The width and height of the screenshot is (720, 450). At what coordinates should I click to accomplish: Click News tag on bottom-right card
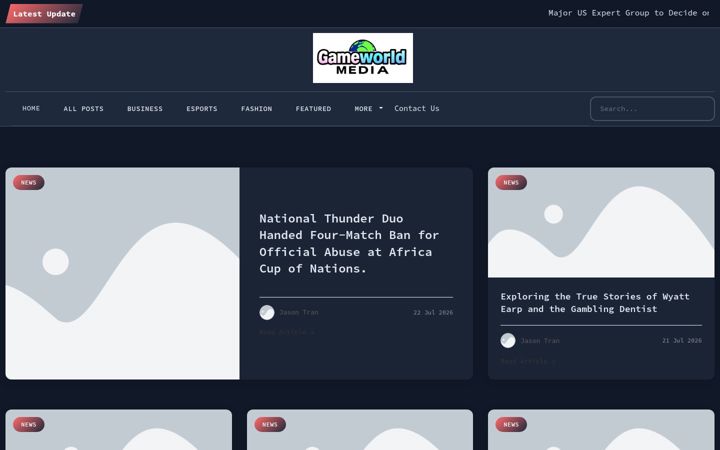[x=511, y=424]
